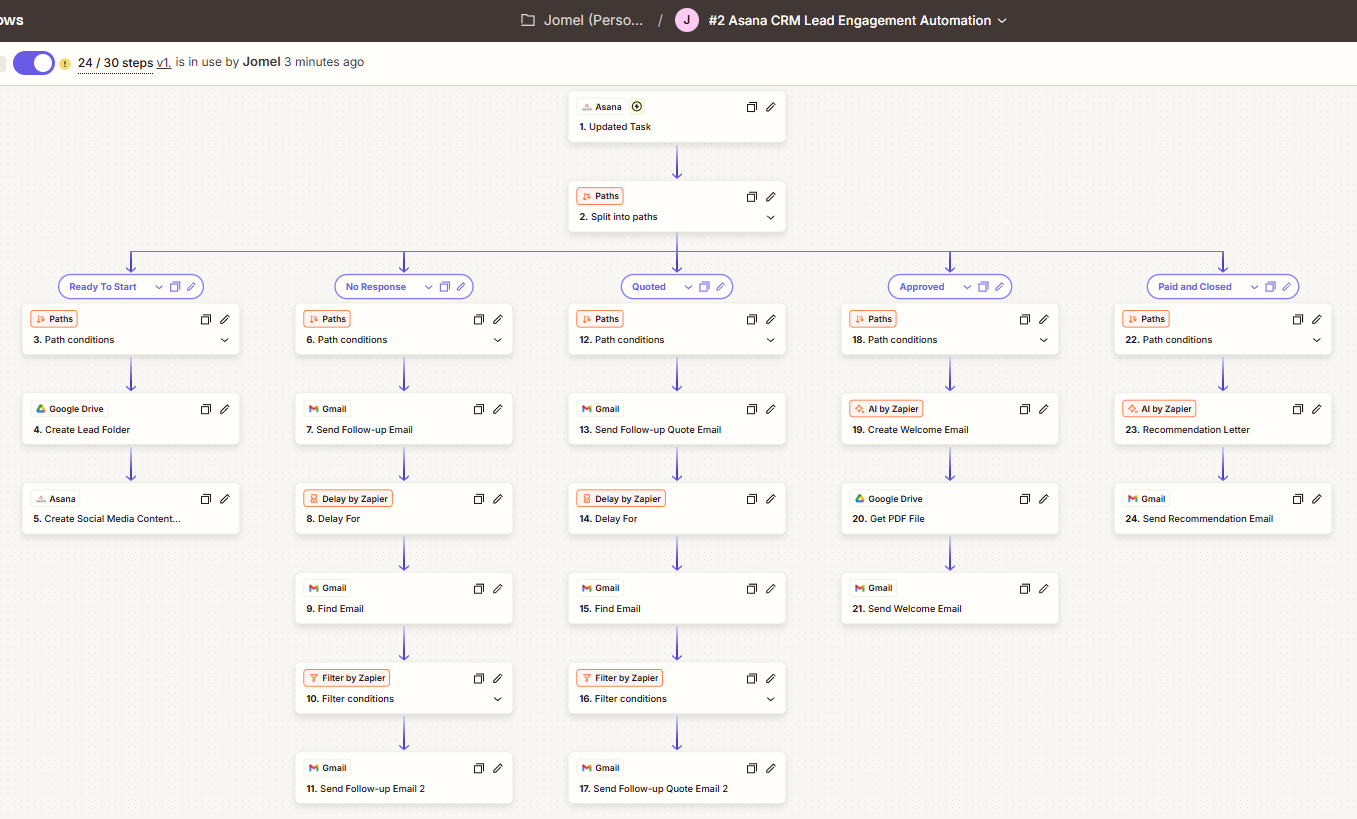Edit step 4 Create Lead Folder
Image resolution: width=1357 pixels, height=819 pixels.
click(x=225, y=409)
